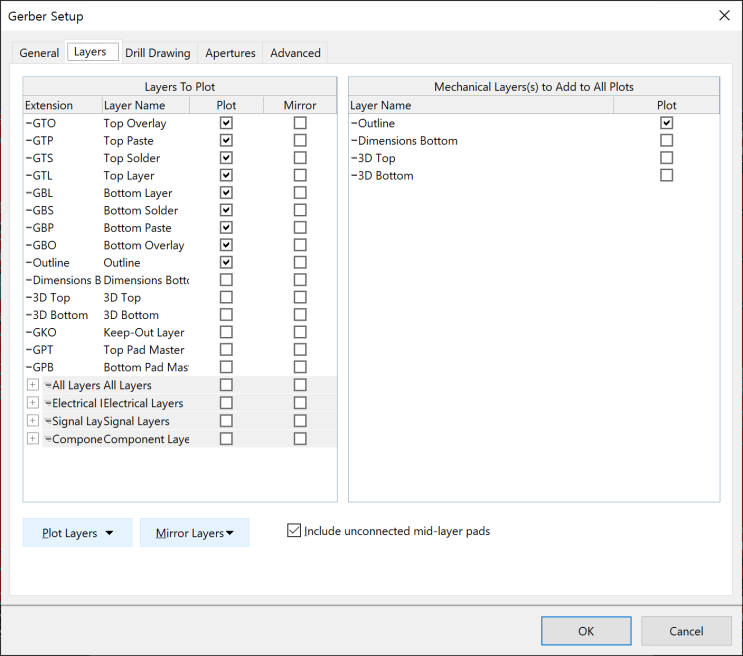This screenshot has width=743, height=656.
Task: Open the Mirror Layers dropdown
Action: (x=194, y=533)
